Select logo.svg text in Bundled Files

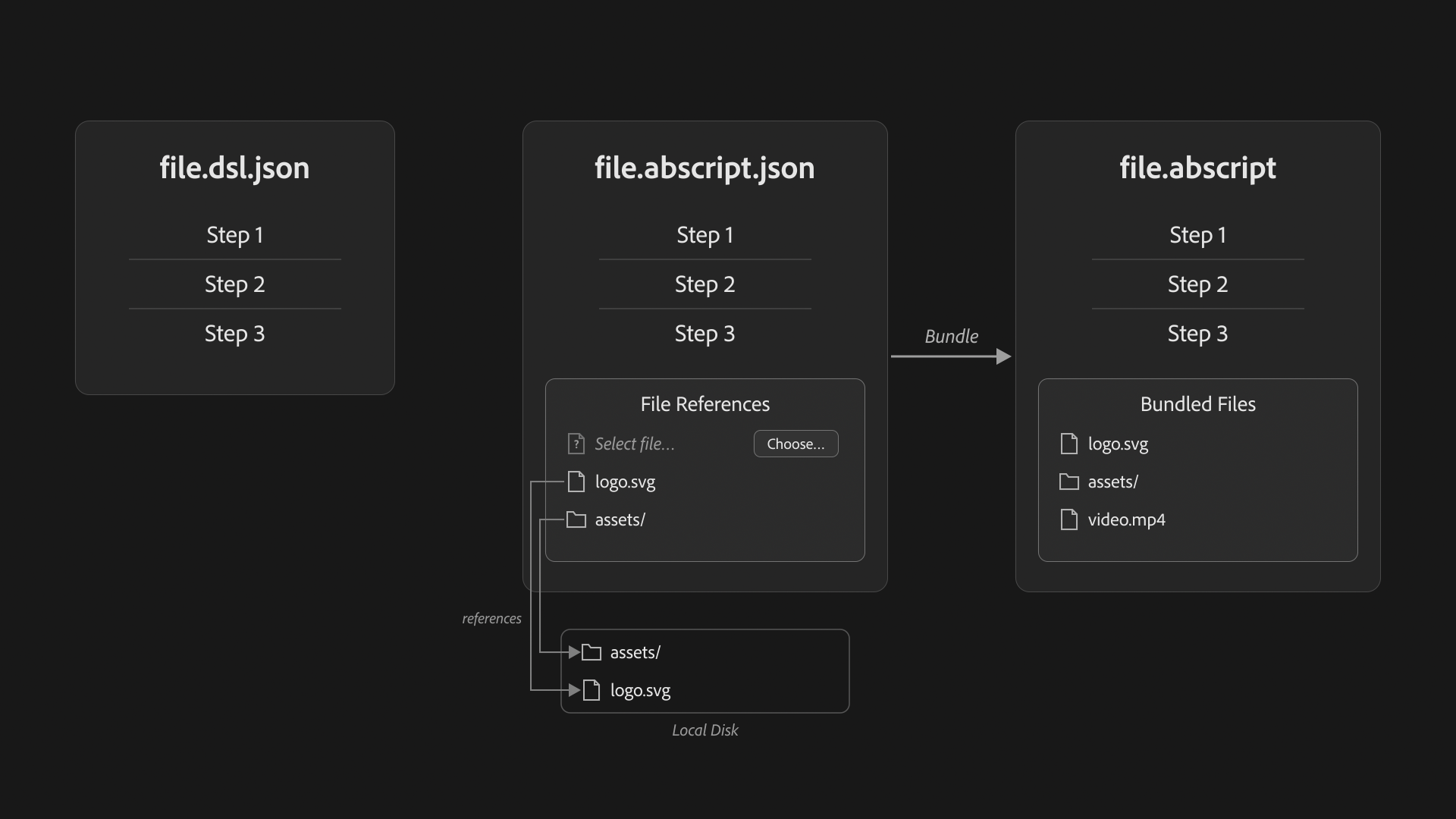click(1118, 444)
